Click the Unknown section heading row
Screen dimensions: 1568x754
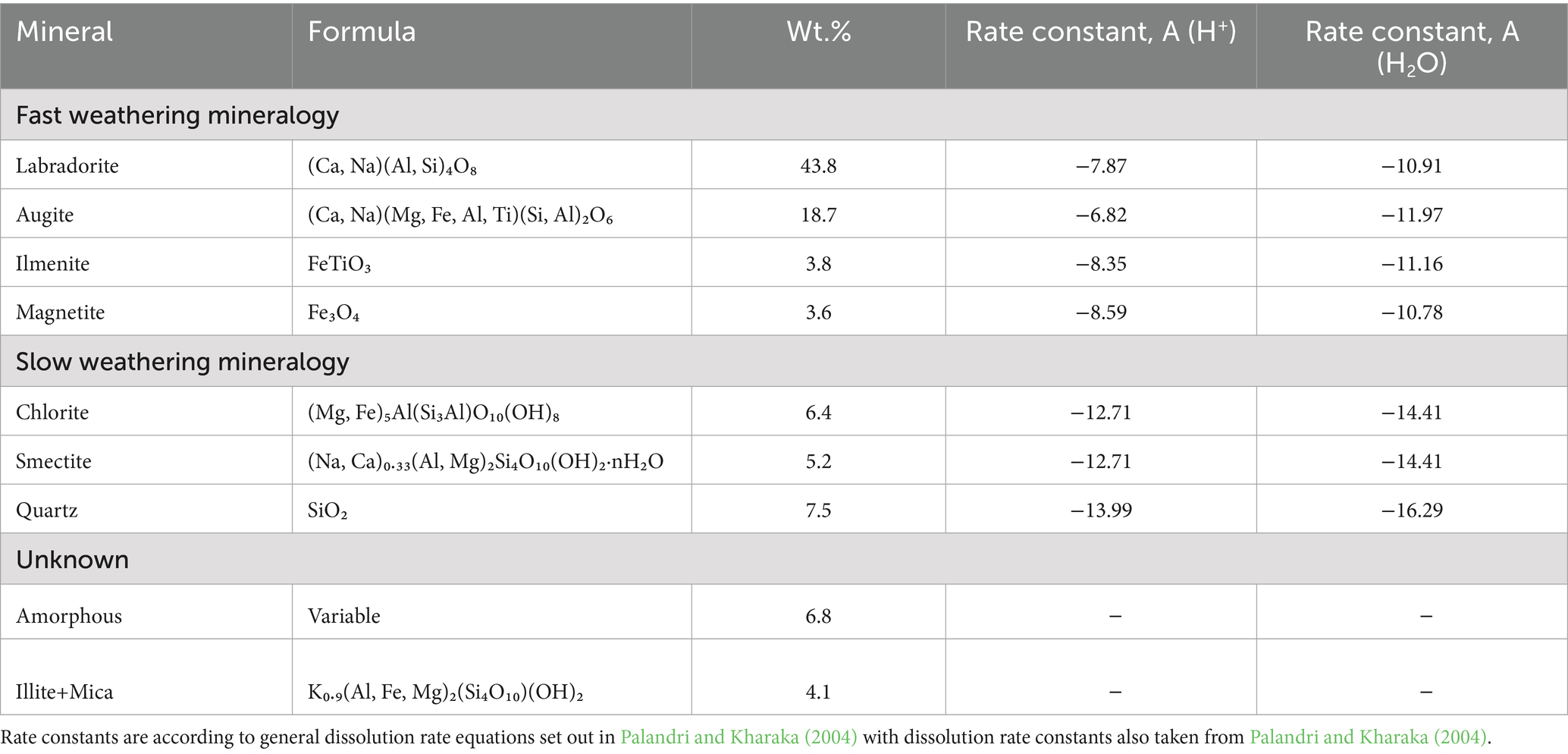click(73, 560)
